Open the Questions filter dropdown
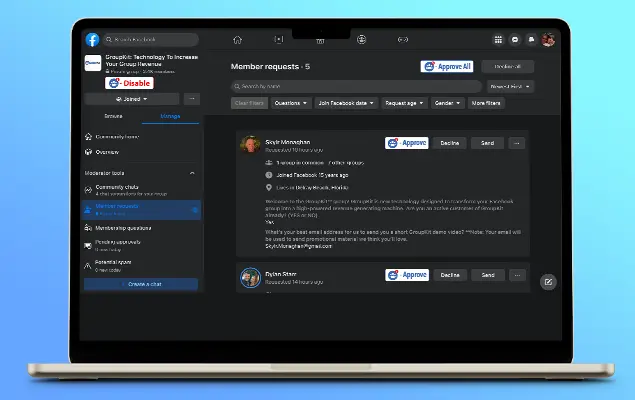 pyautogui.click(x=291, y=103)
